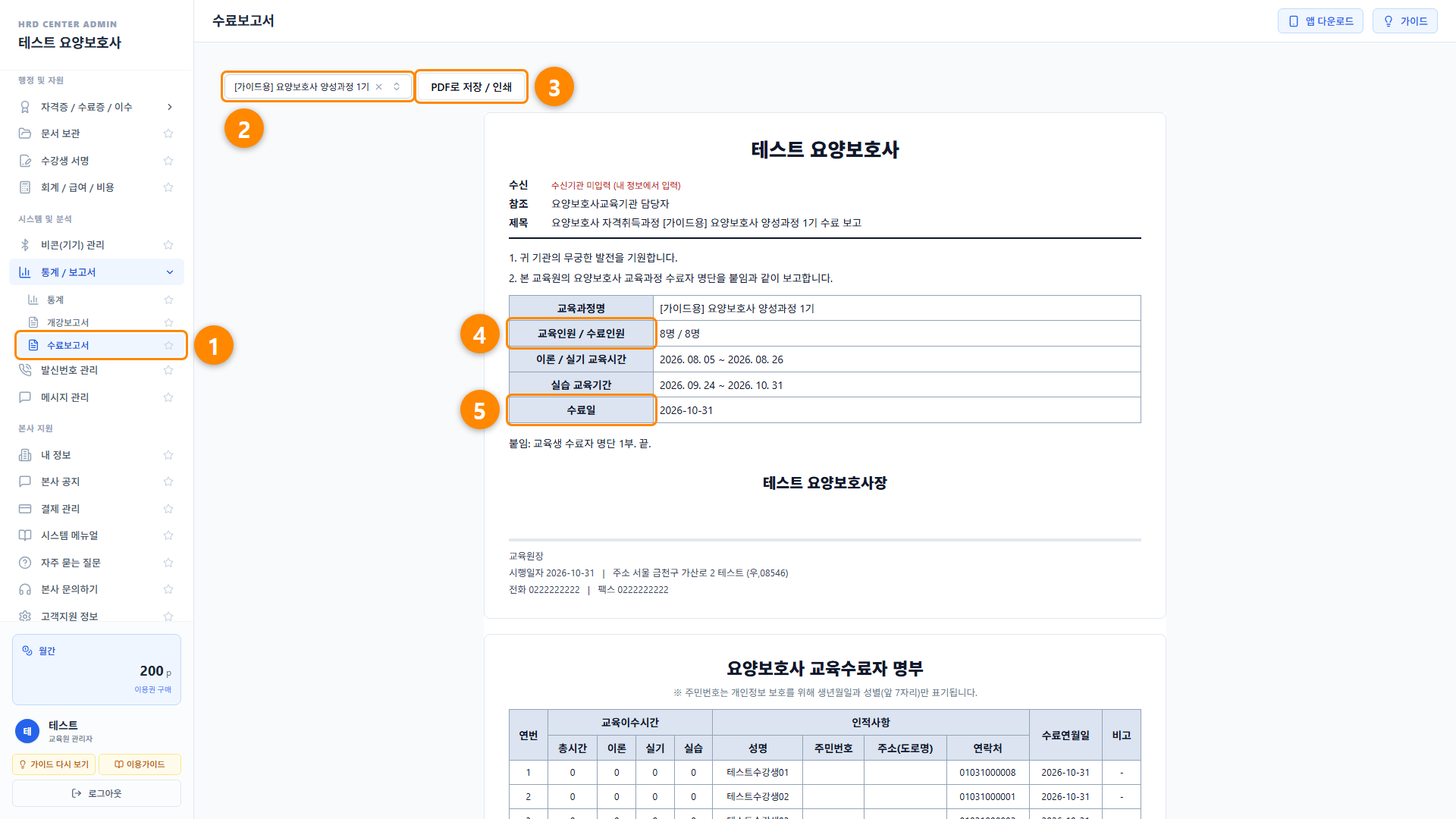This screenshot has width=1456, height=819.
Task: Toggle star for 내 정보
Action: tap(168, 455)
